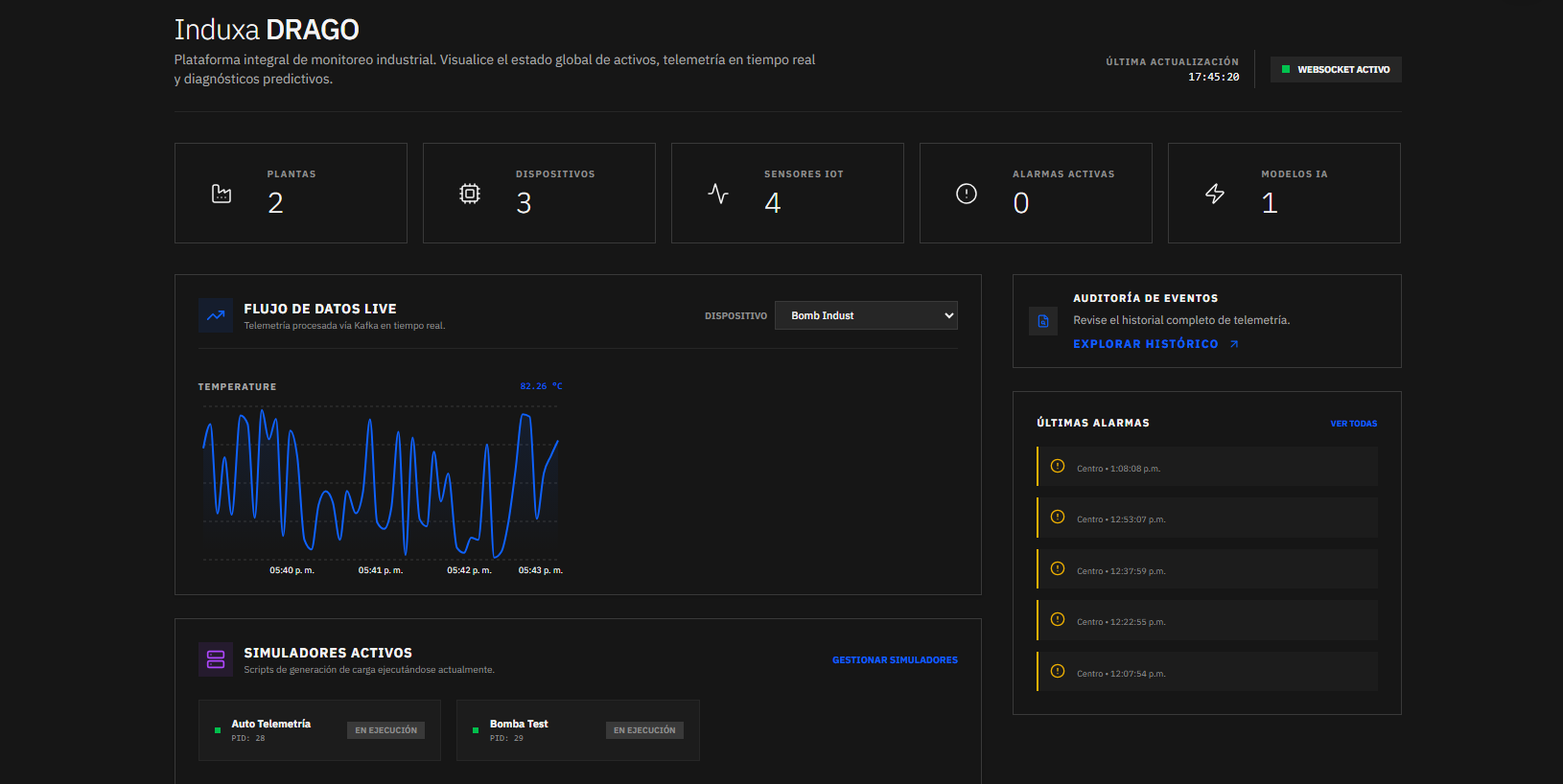Click the Auto Telemetría simulator card
The height and width of the screenshot is (784, 1563).
(319, 730)
